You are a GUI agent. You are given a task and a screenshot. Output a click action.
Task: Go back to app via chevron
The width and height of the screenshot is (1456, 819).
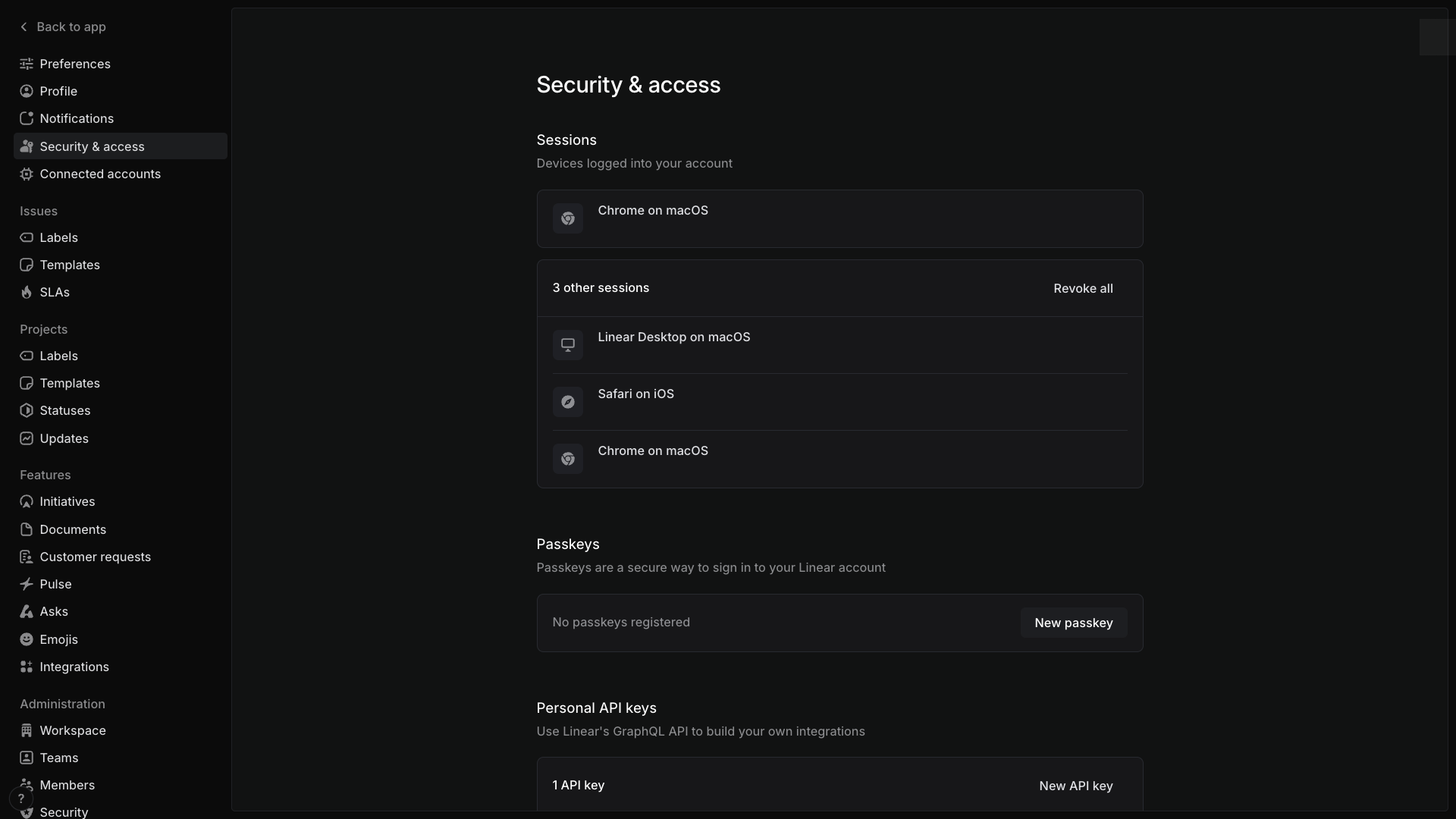(24, 27)
